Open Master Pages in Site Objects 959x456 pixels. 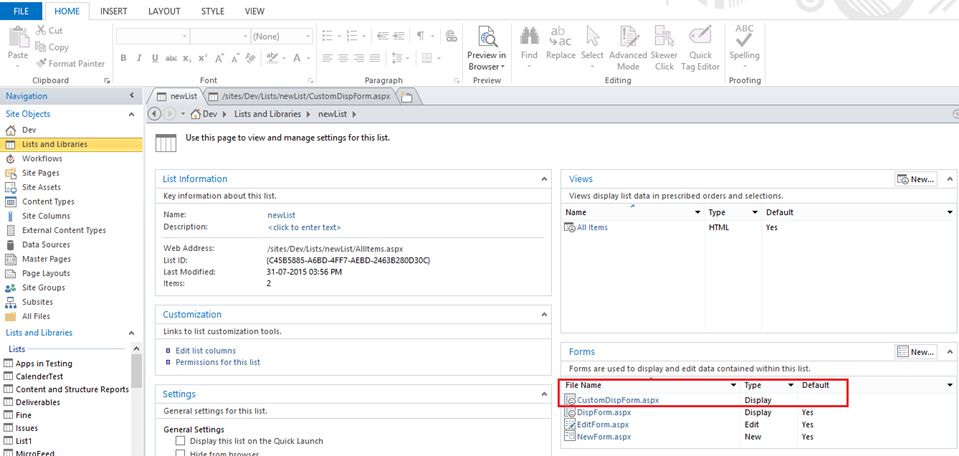(46, 259)
